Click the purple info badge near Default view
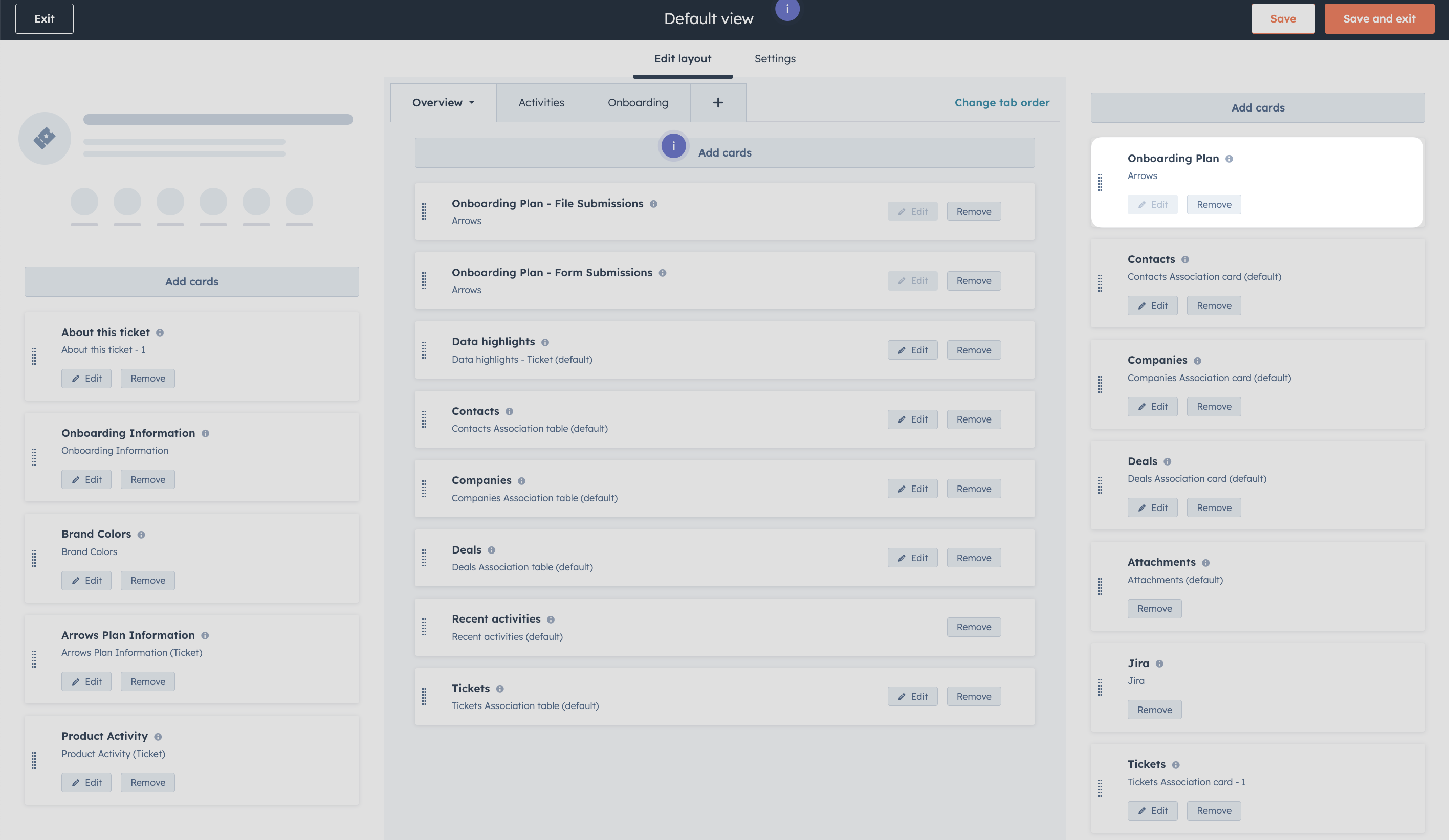The width and height of the screenshot is (1449, 840). point(786,9)
